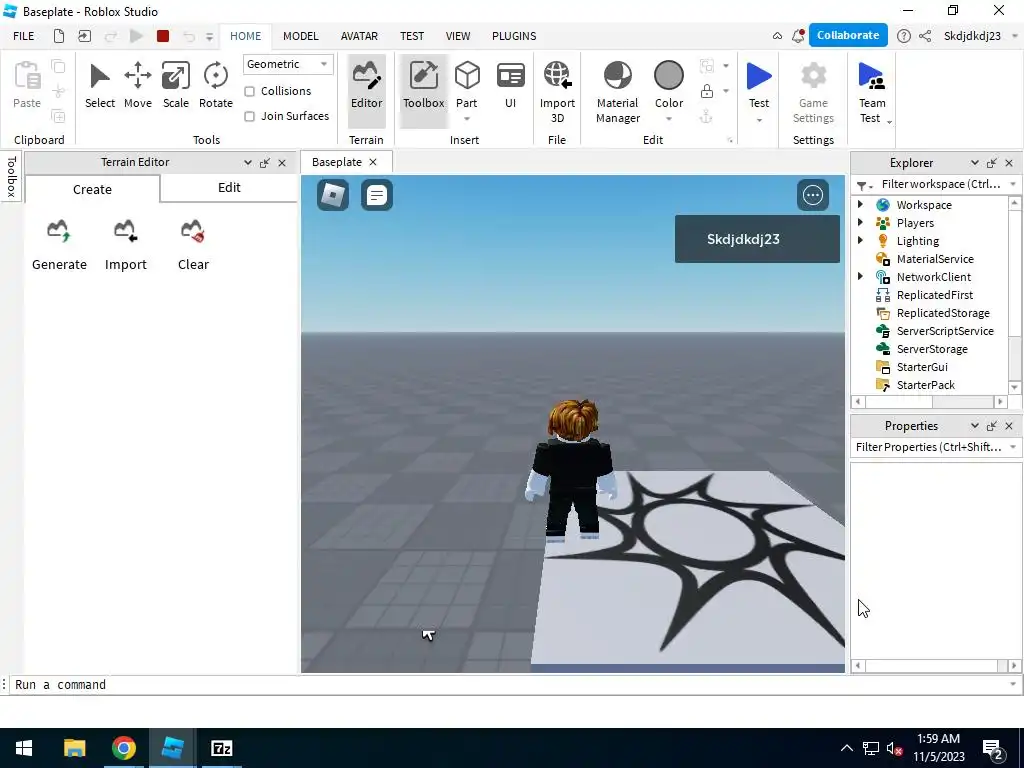Pick the Rotate tool
The image size is (1024, 768).
[216, 85]
